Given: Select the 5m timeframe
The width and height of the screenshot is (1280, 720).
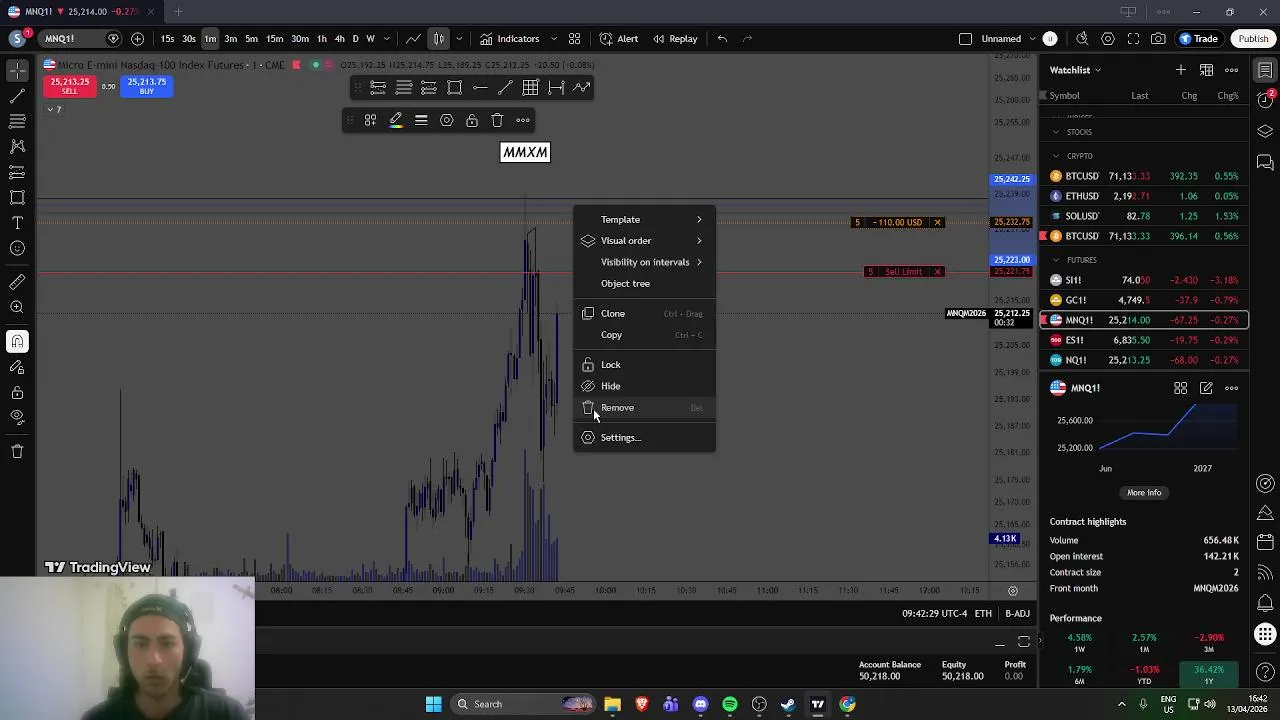Looking at the screenshot, I should coord(251,39).
